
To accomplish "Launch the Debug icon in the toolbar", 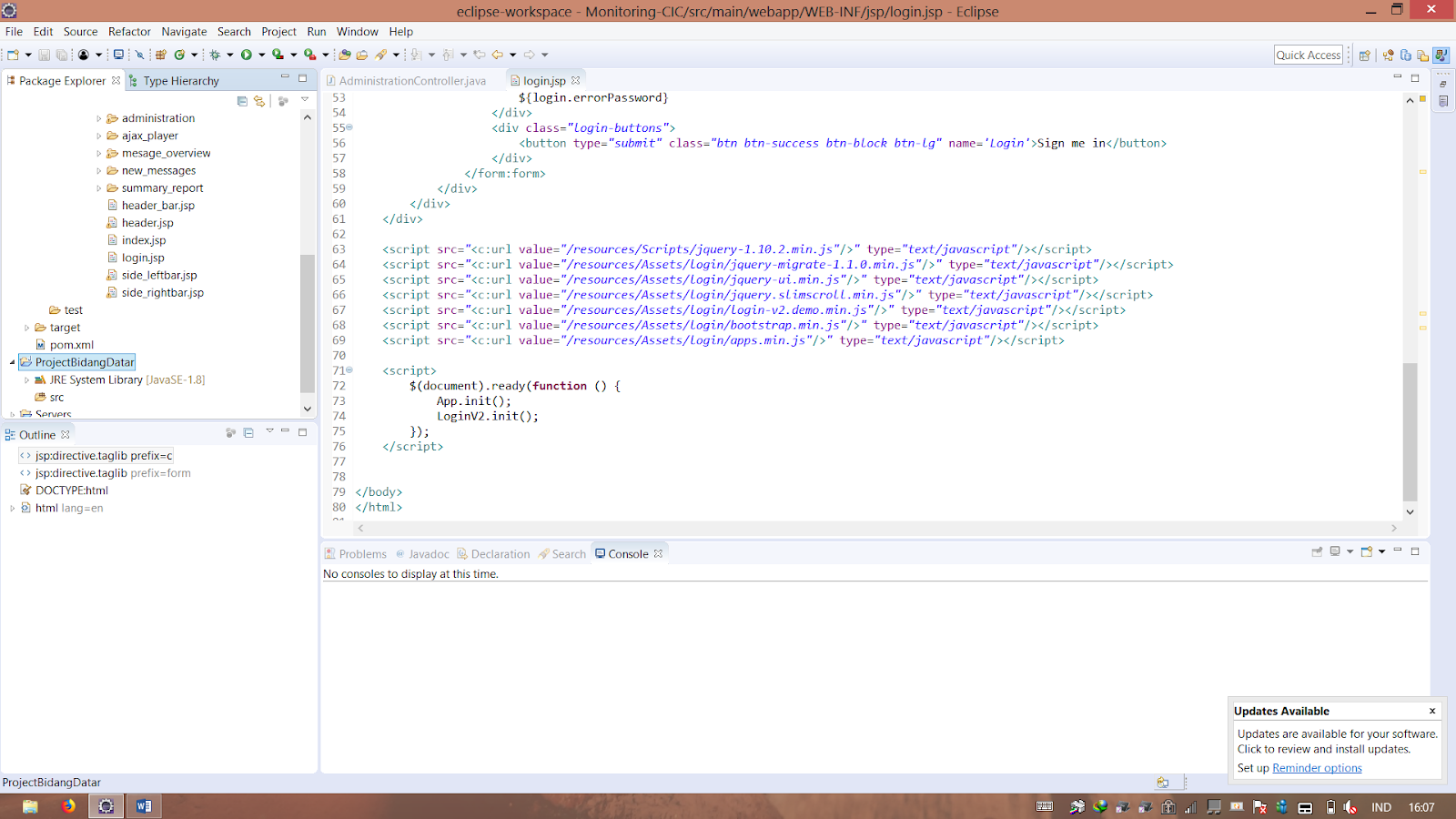I will (x=216, y=55).
